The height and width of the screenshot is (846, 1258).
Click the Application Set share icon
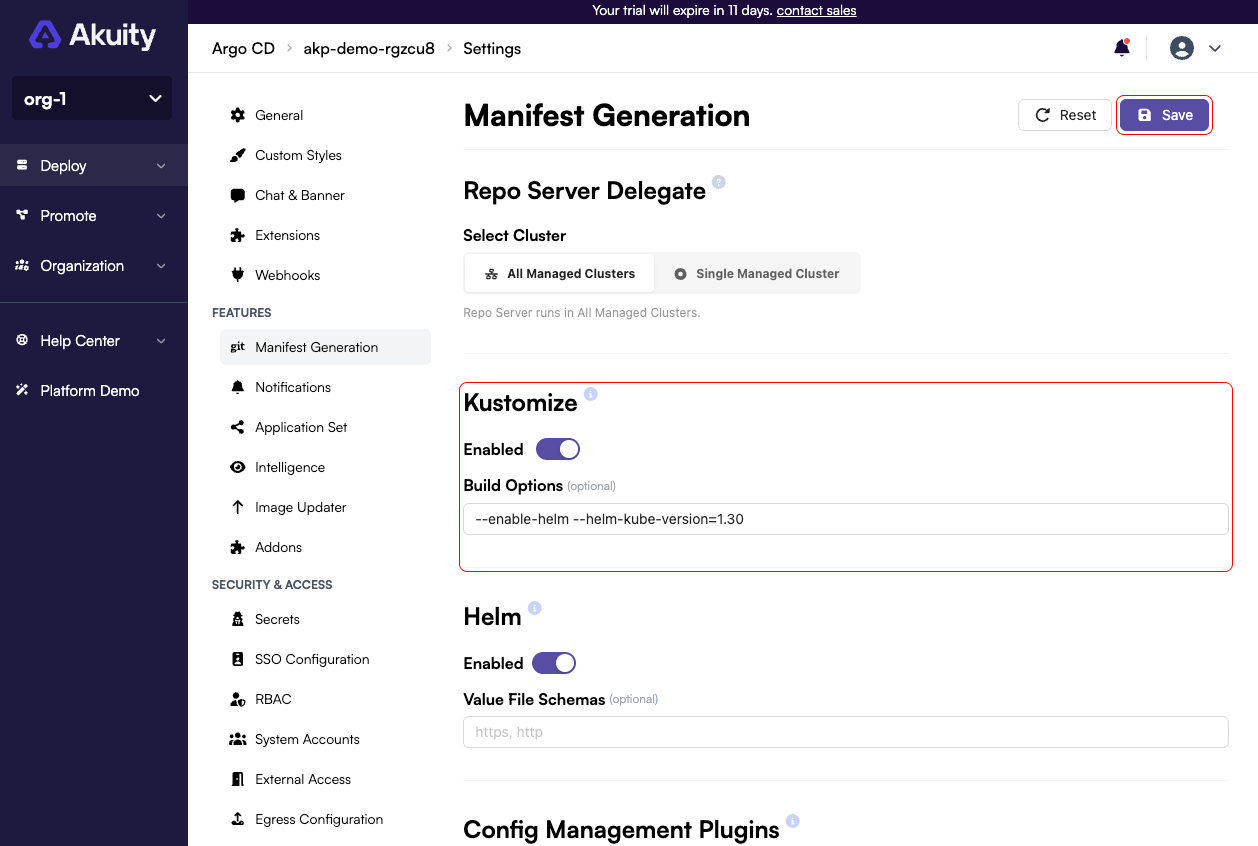coord(238,427)
